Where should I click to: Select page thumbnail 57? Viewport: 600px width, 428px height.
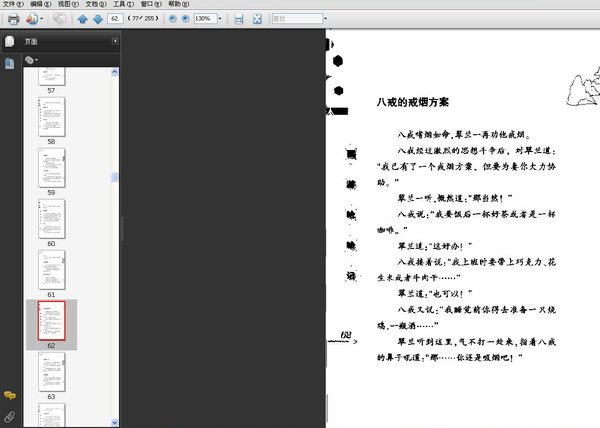point(52,76)
